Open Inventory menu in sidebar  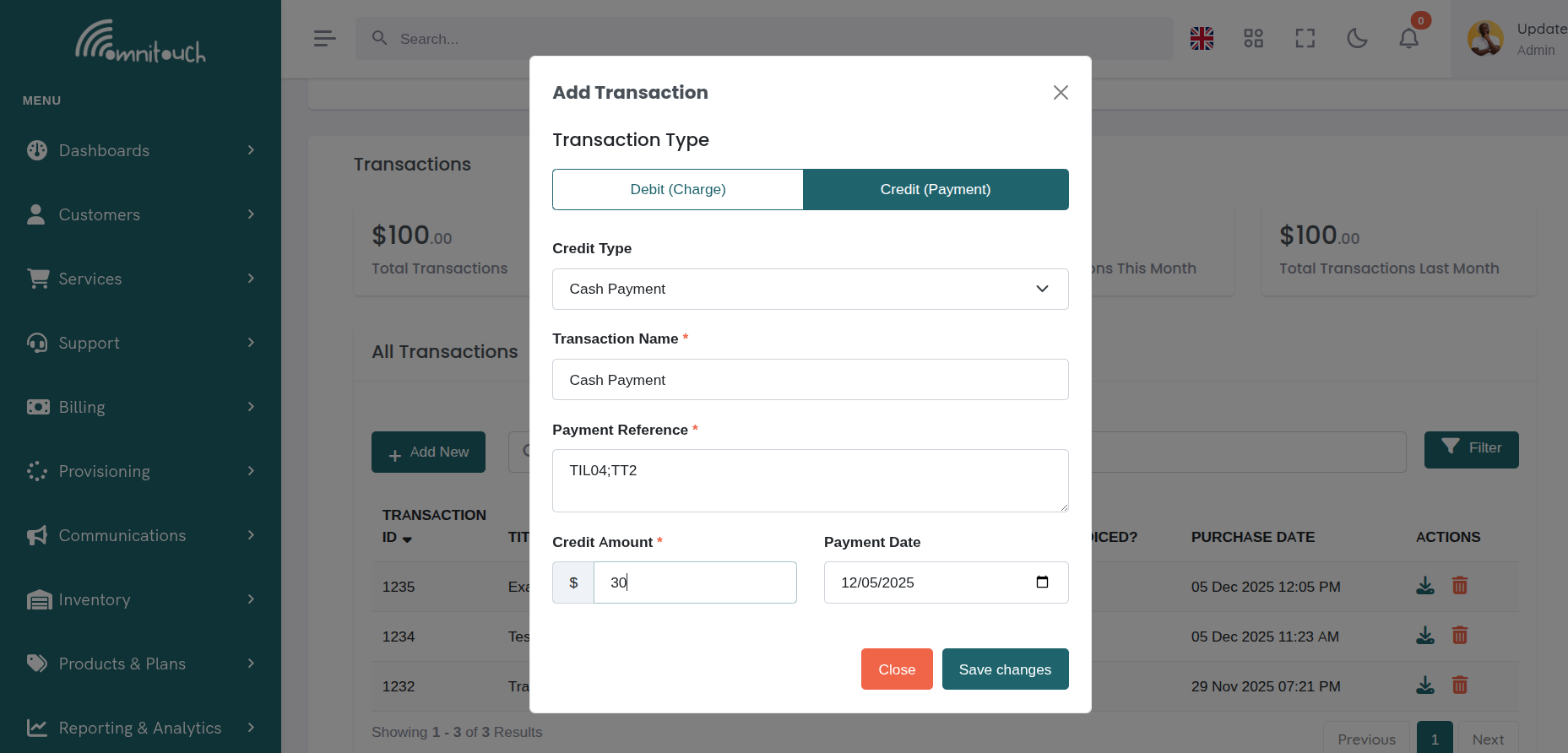140,599
